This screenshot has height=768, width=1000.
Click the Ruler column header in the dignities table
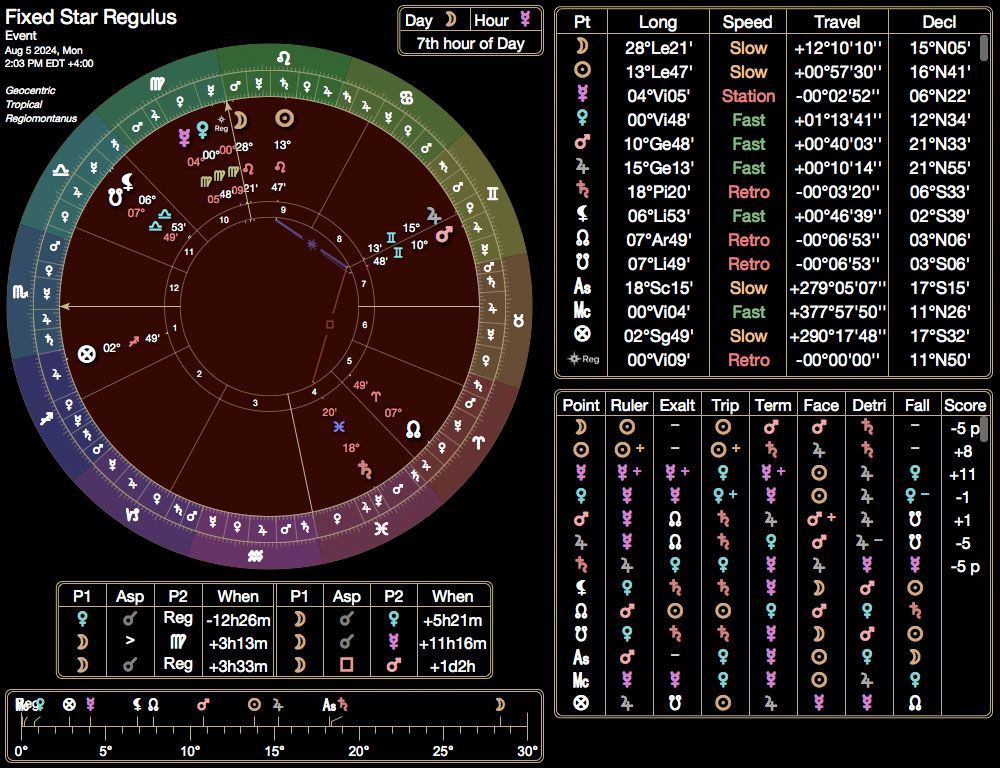click(x=629, y=405)
